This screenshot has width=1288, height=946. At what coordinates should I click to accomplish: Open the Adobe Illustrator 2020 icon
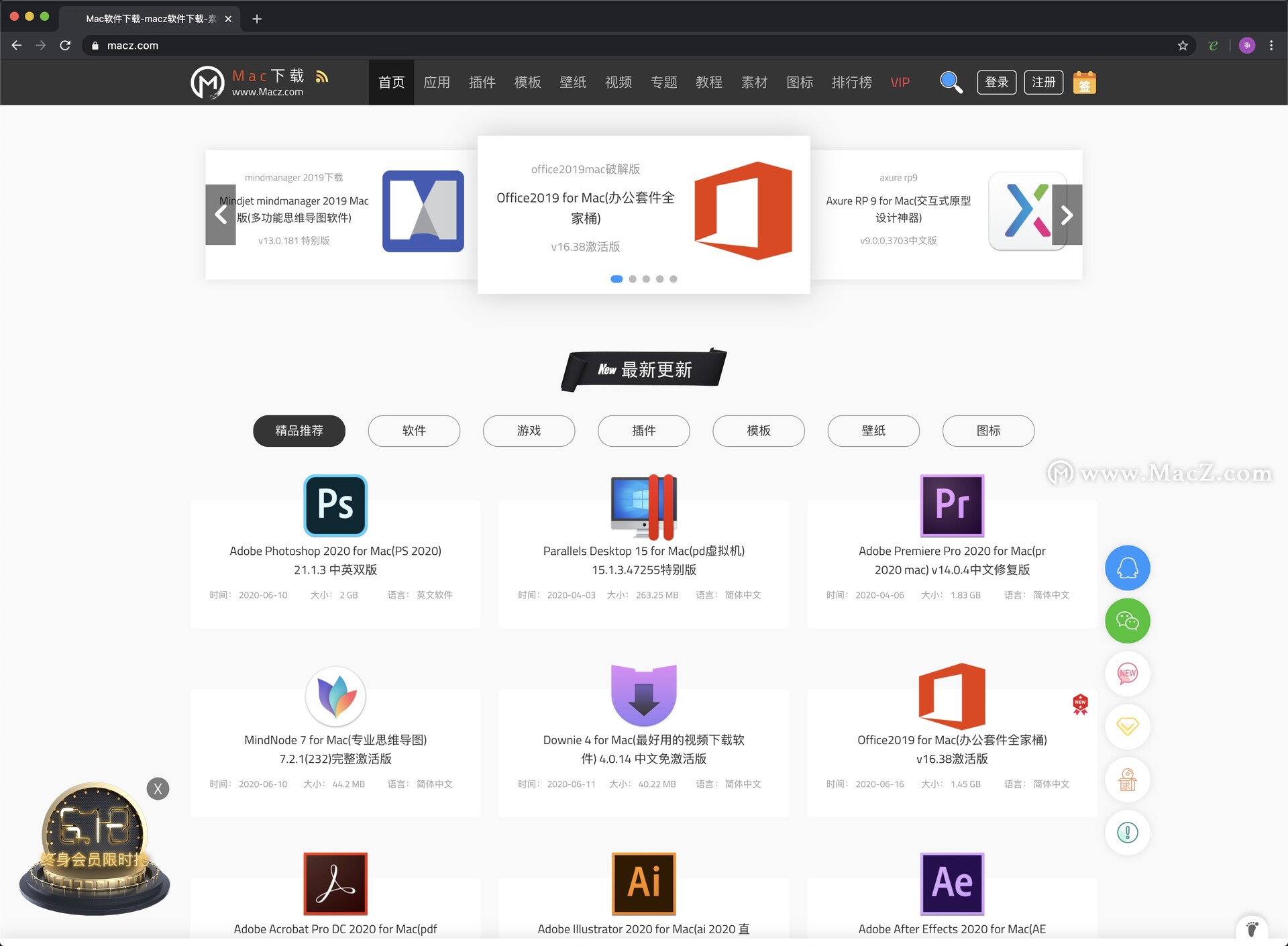point(644,884)
